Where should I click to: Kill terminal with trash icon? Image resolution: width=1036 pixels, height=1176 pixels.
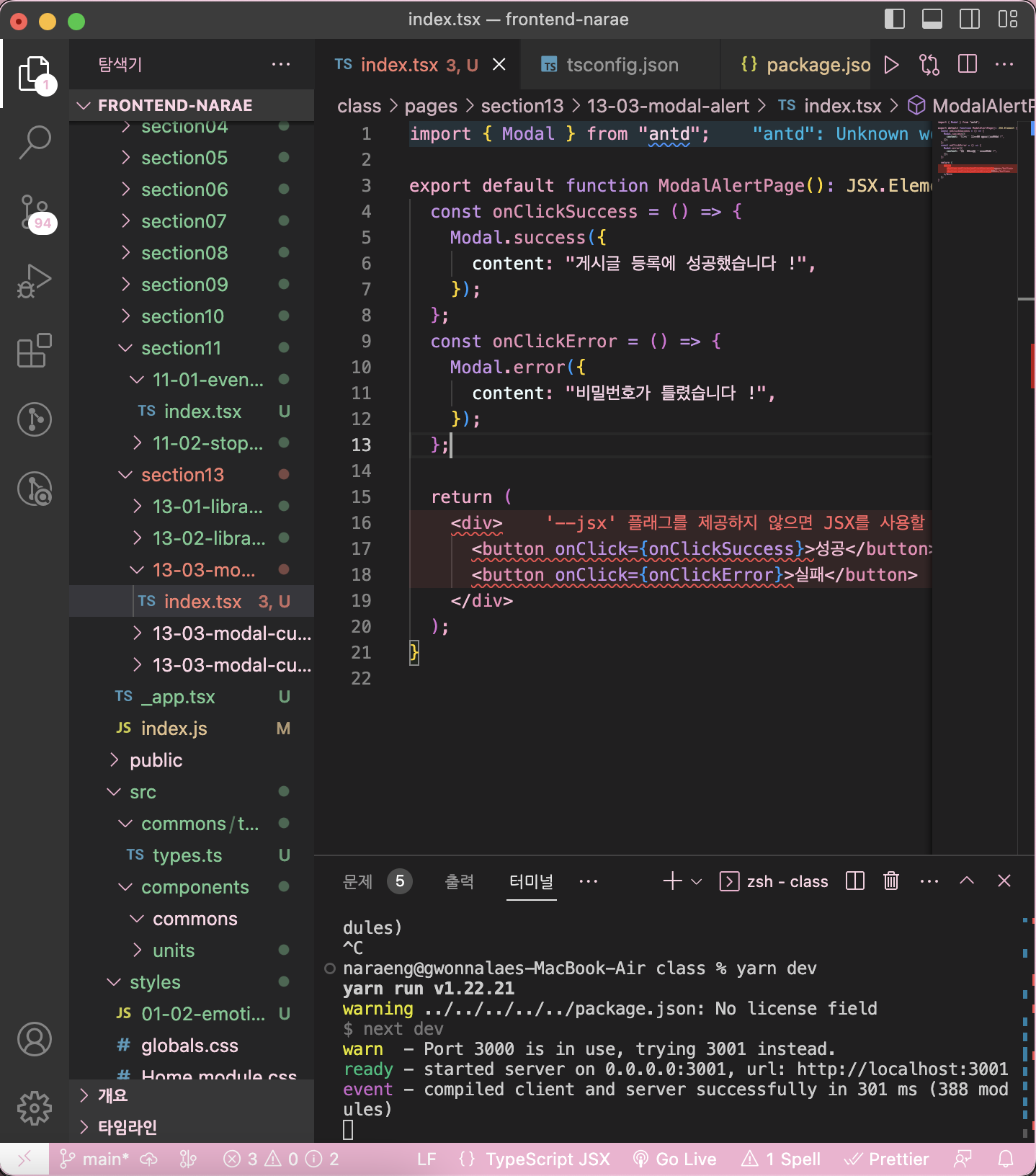tap(892, 881)
